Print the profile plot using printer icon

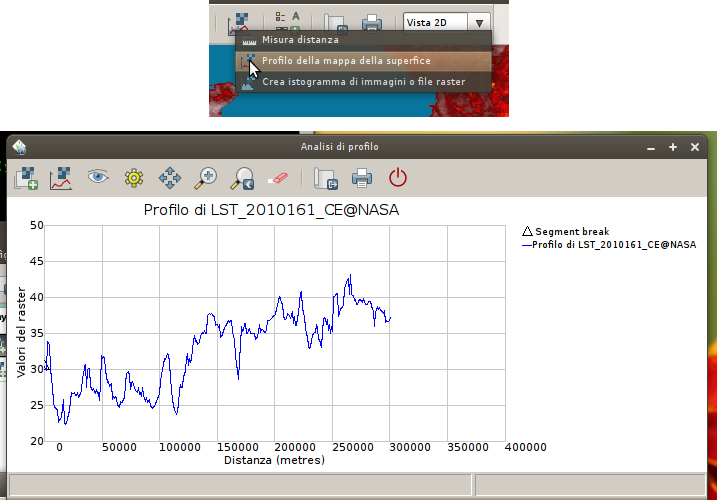coord(362,178)
